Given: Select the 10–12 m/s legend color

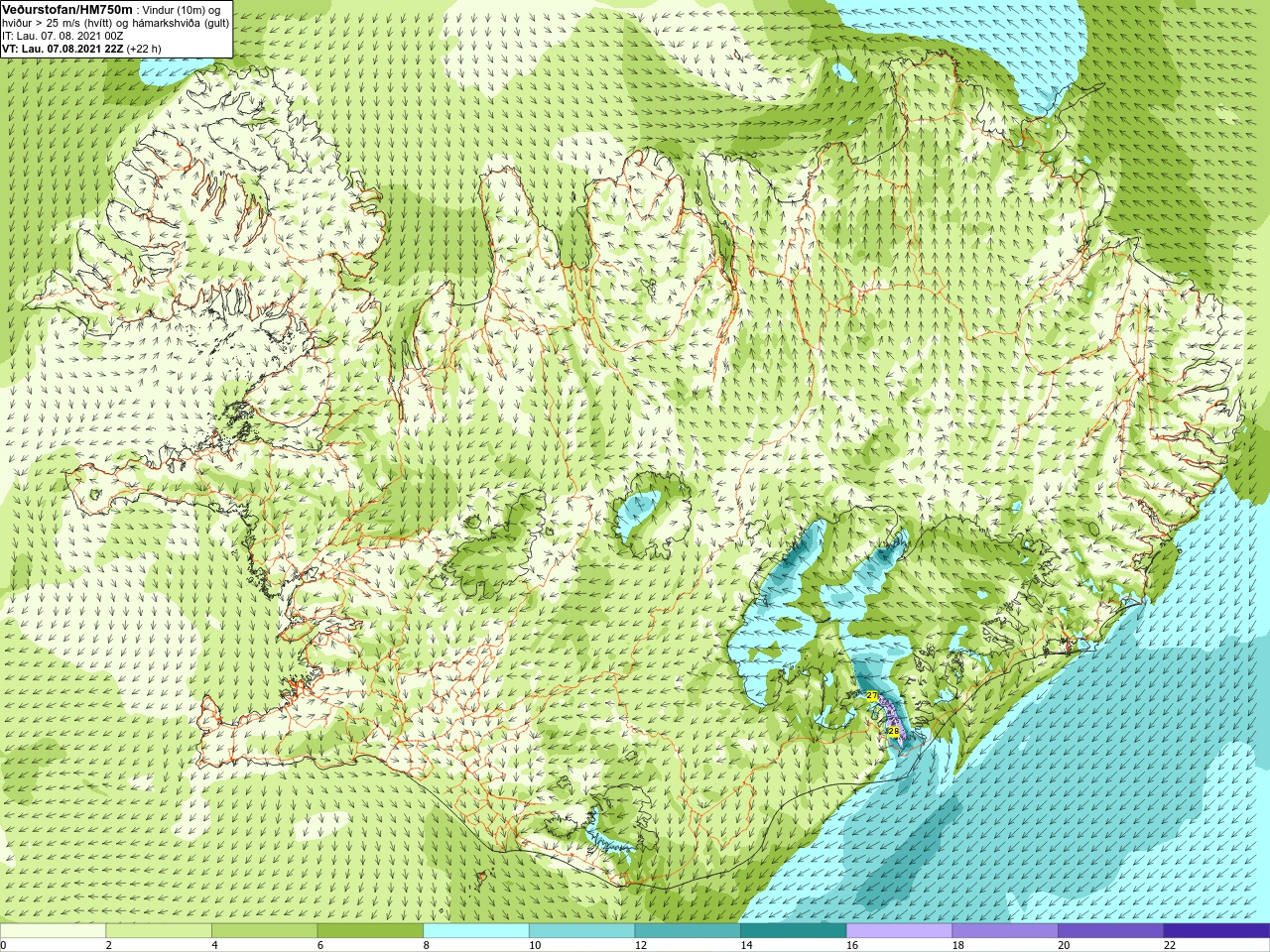Looking at the screenshot, I should [581, 931].
